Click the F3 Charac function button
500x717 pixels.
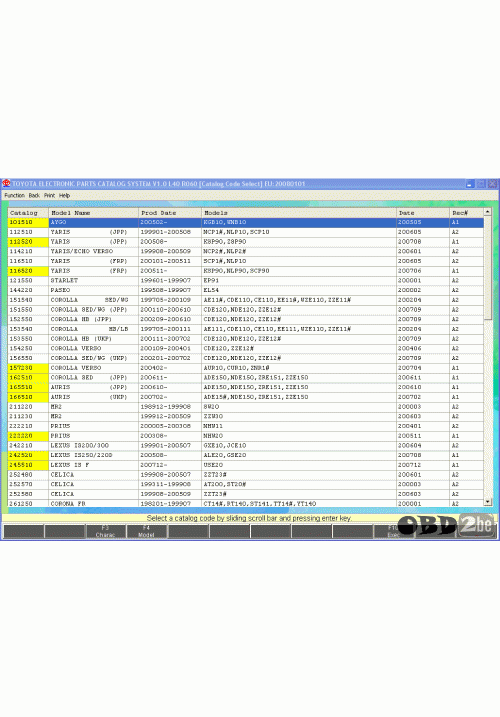click(105, 531)
